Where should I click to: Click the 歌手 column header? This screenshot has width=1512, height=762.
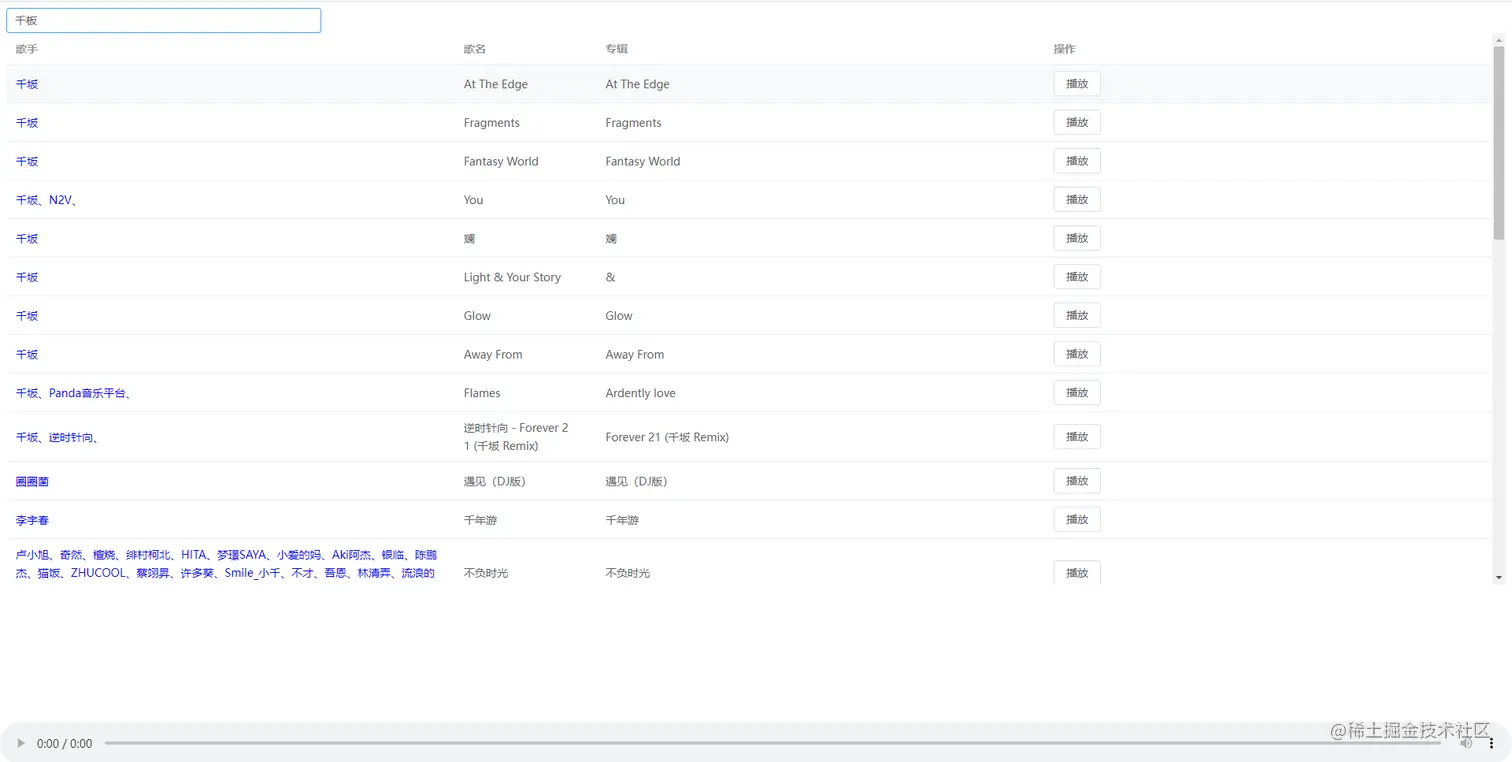coord(27,49)
